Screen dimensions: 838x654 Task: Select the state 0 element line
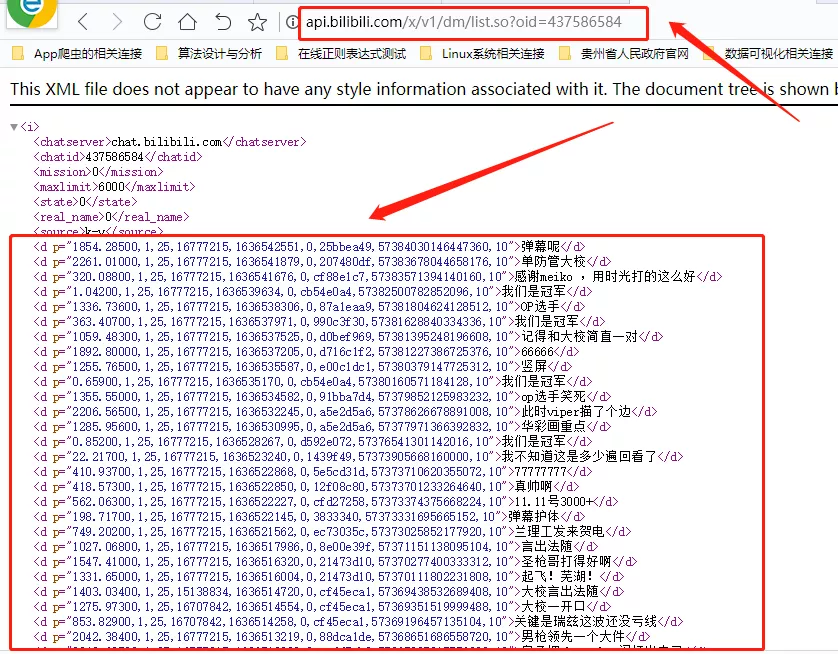(86, 202)
